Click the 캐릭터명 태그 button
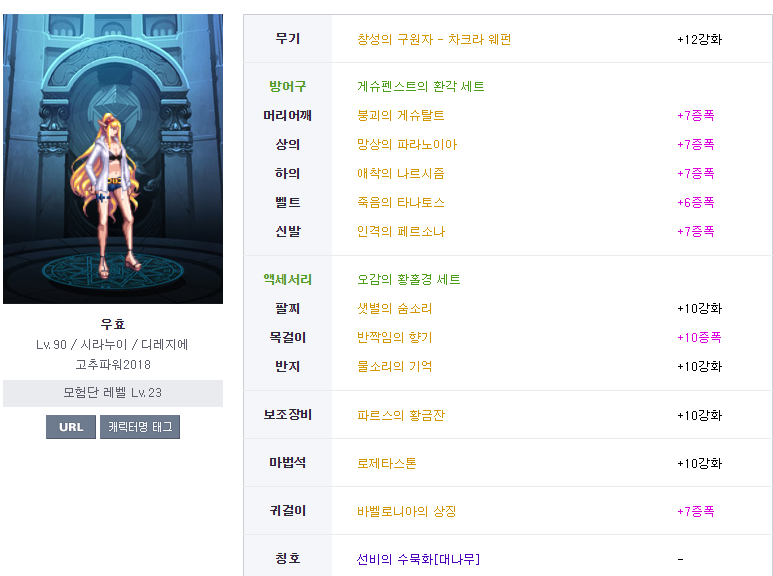This screenshot has height=576, width=773. click(x=140, y=427)
